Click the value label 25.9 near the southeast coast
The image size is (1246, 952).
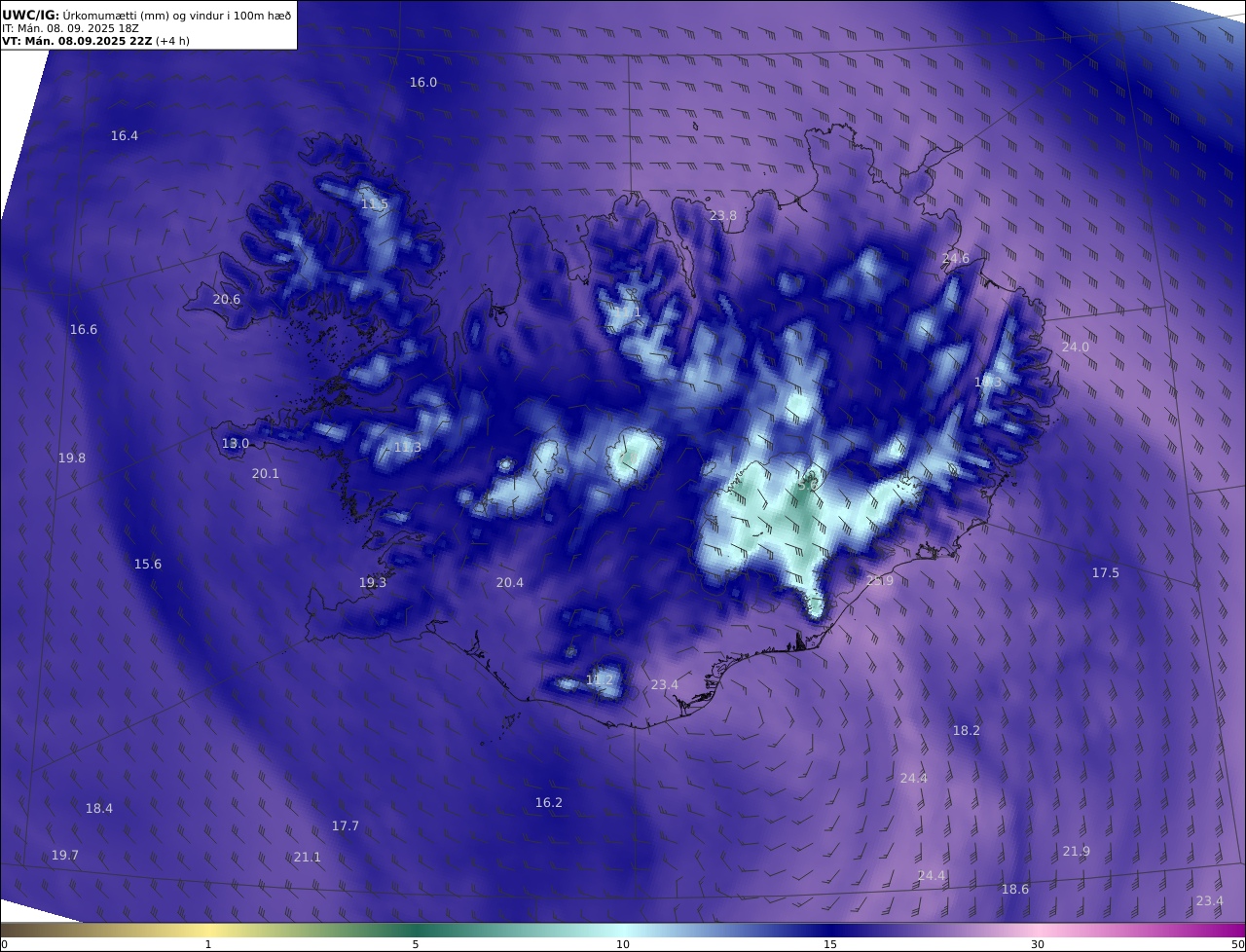[x=880, y=581]
